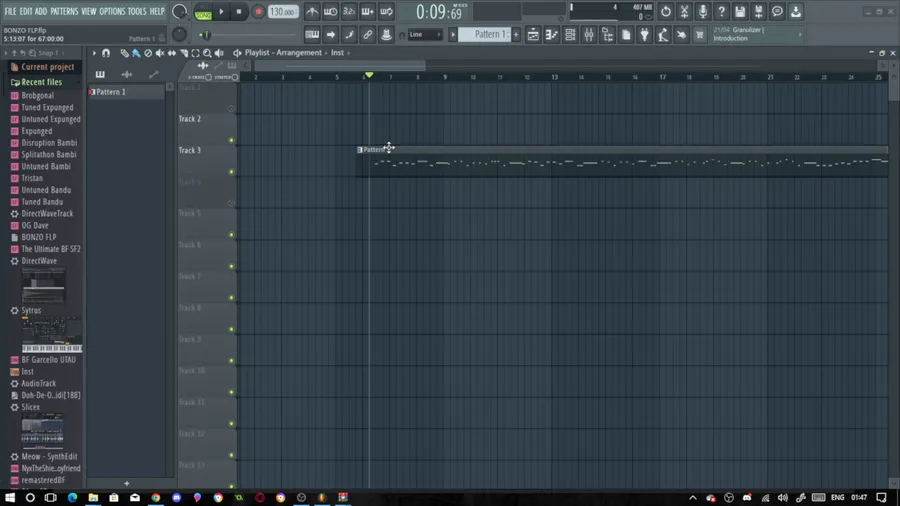Toggle mute switch on Track 2
The height and width of the screenshot is (506, 900).
tap(231, 140)
